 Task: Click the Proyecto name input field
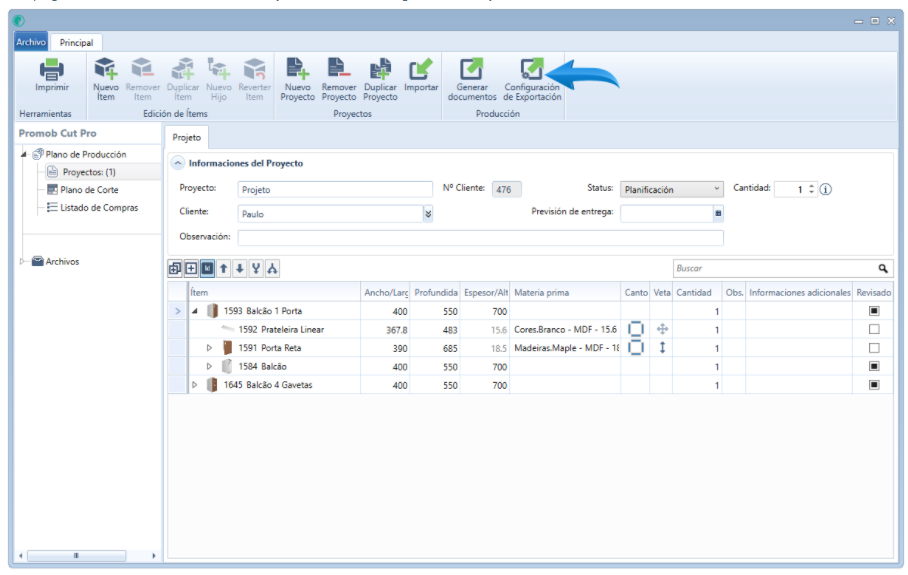point(335,189)
